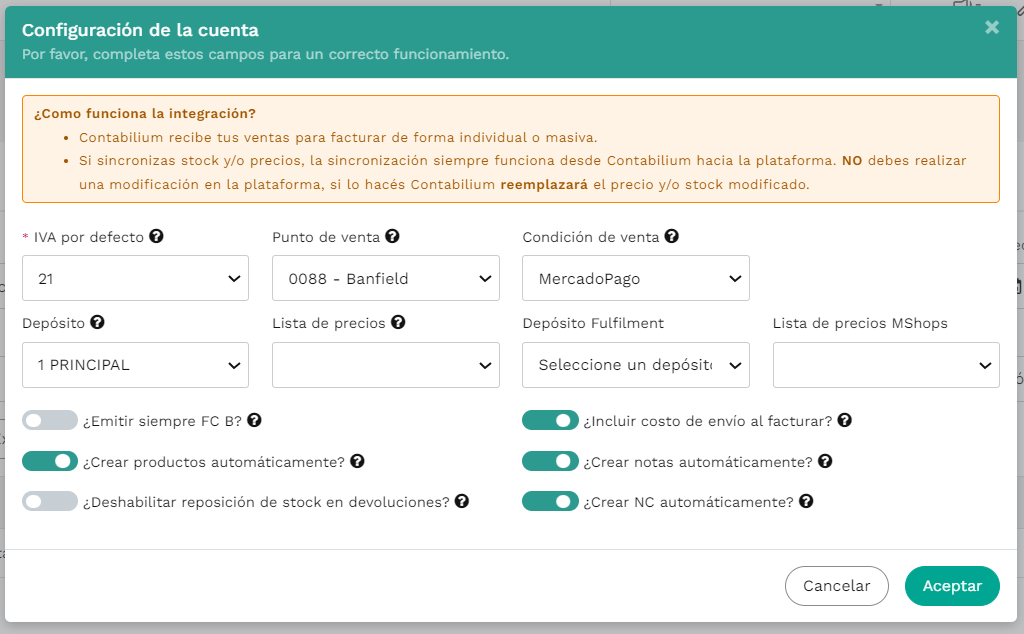Turn off Crear productos automáticamente switch
Screen dimensions: 1024x634
(50, 462)
